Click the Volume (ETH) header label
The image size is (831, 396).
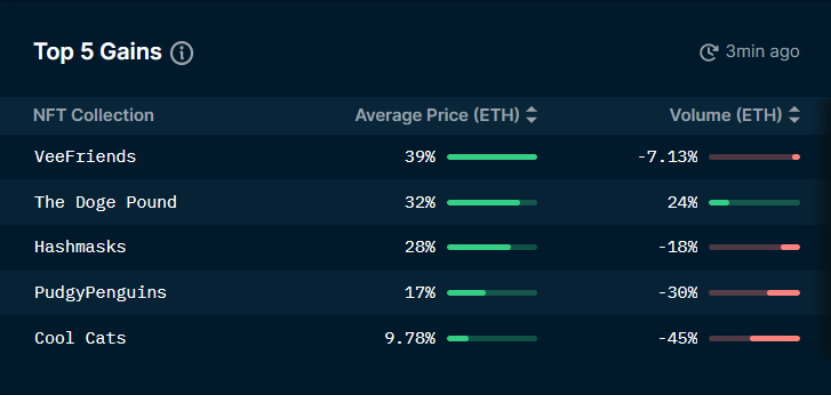(x=726, y=116)
